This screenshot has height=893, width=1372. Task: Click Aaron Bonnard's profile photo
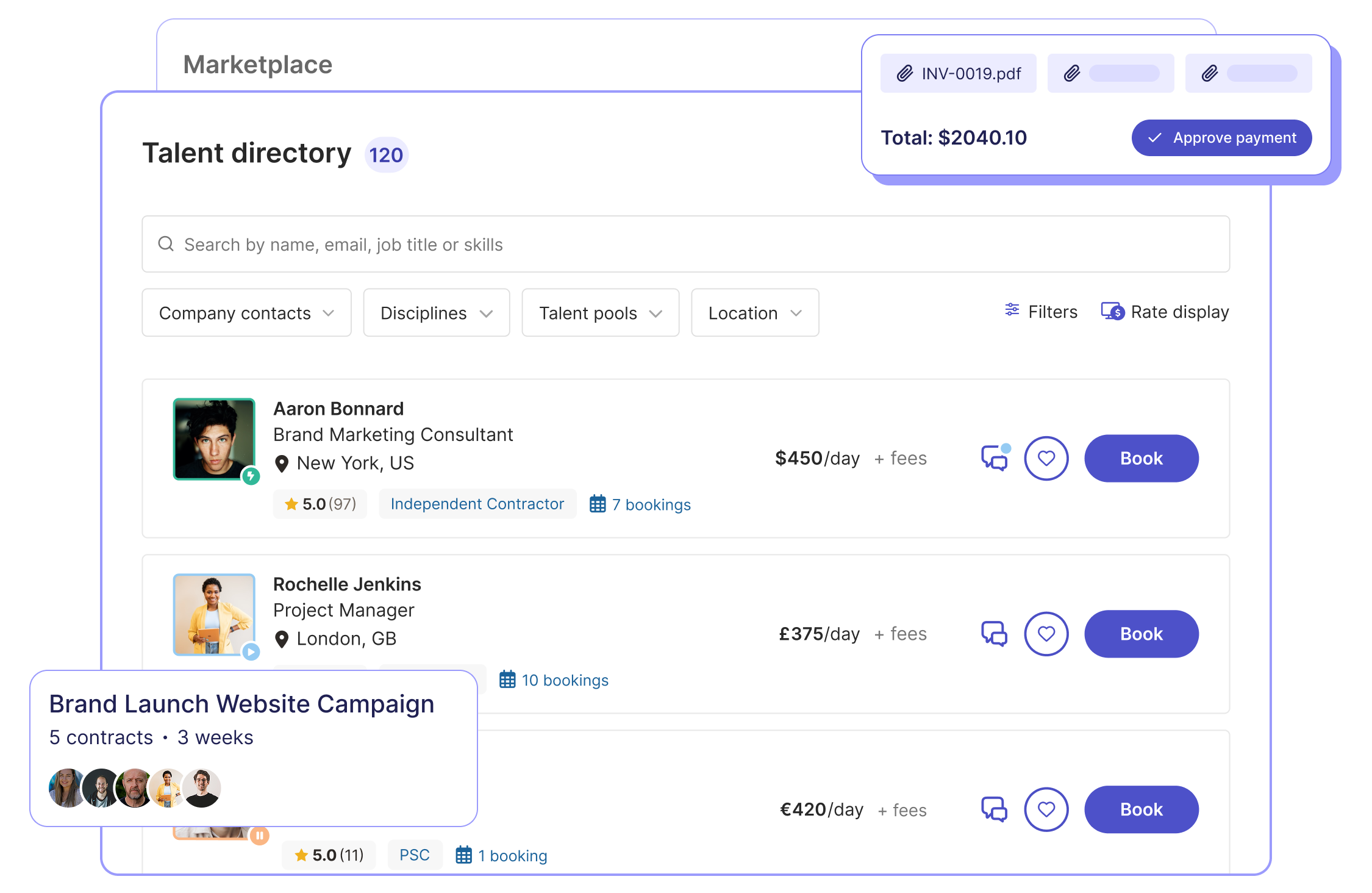214,439
